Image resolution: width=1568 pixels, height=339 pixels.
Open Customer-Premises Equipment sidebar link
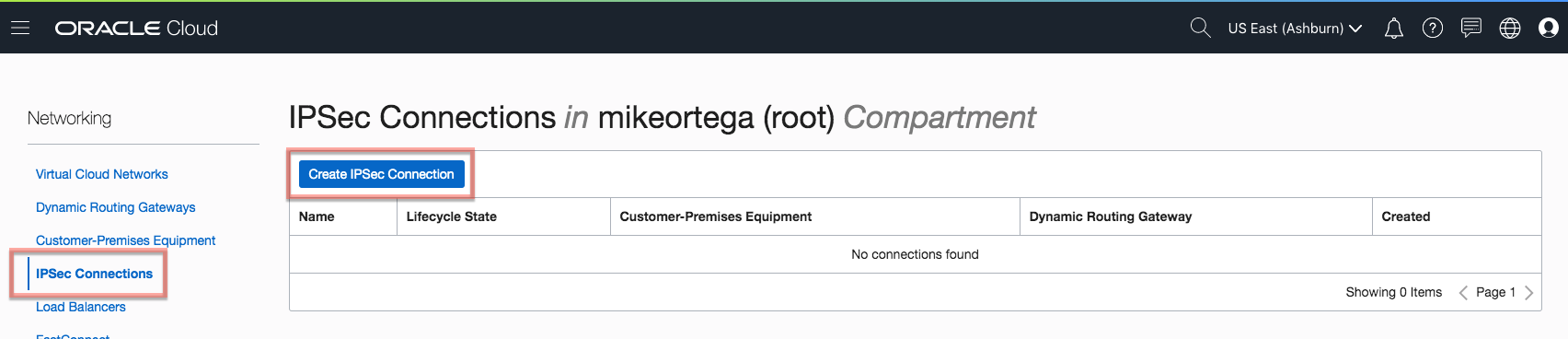(126, 240)
